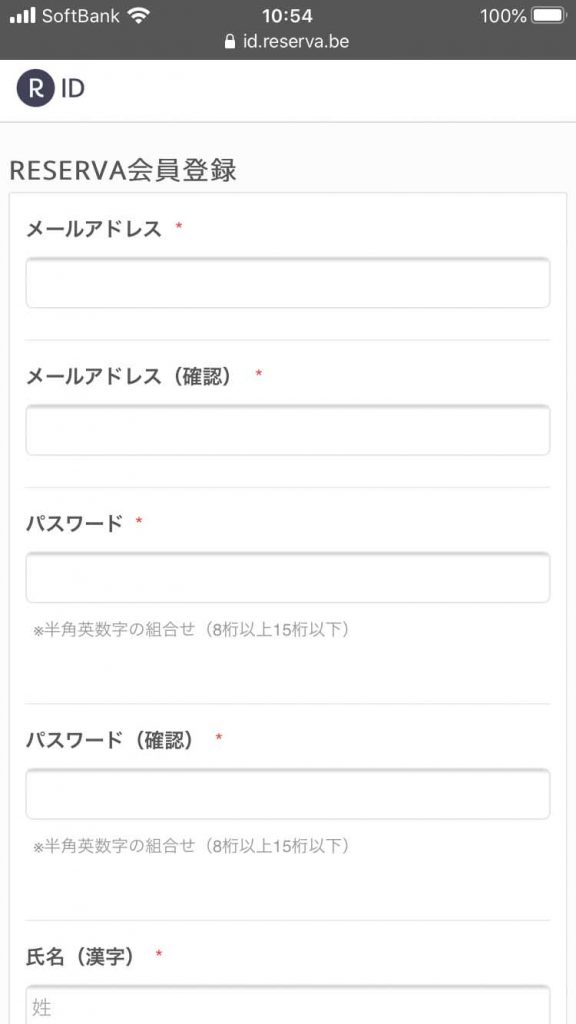The image size is (576, 1024).
Task: Tap the RESERVA R logo icon
Action: [35, 89]
